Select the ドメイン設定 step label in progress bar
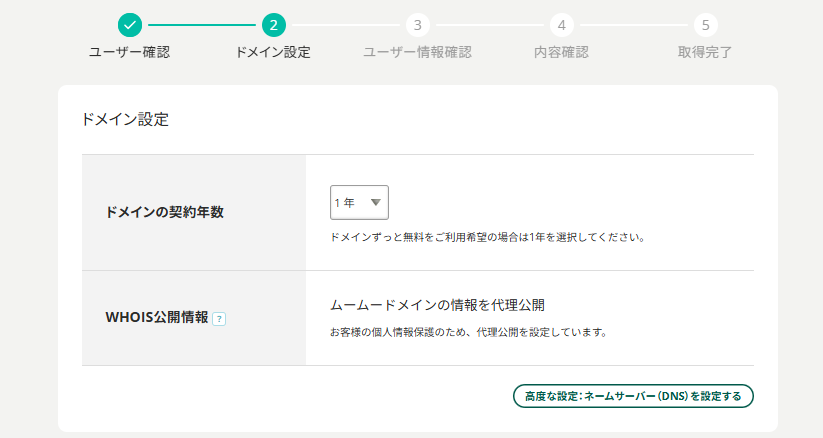This screenshot has width=823, height=438. pyautogui.click(x=273, y=52)
